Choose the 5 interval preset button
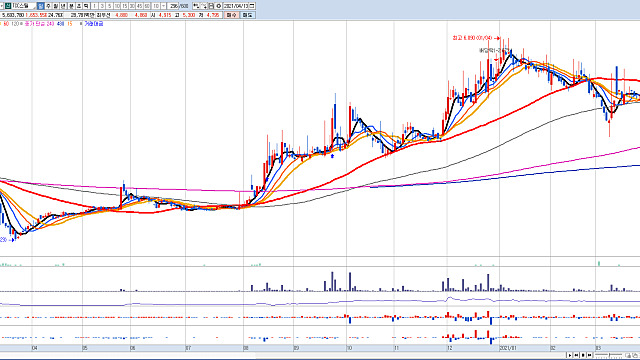Screen dimensions: 640x360 109,6
